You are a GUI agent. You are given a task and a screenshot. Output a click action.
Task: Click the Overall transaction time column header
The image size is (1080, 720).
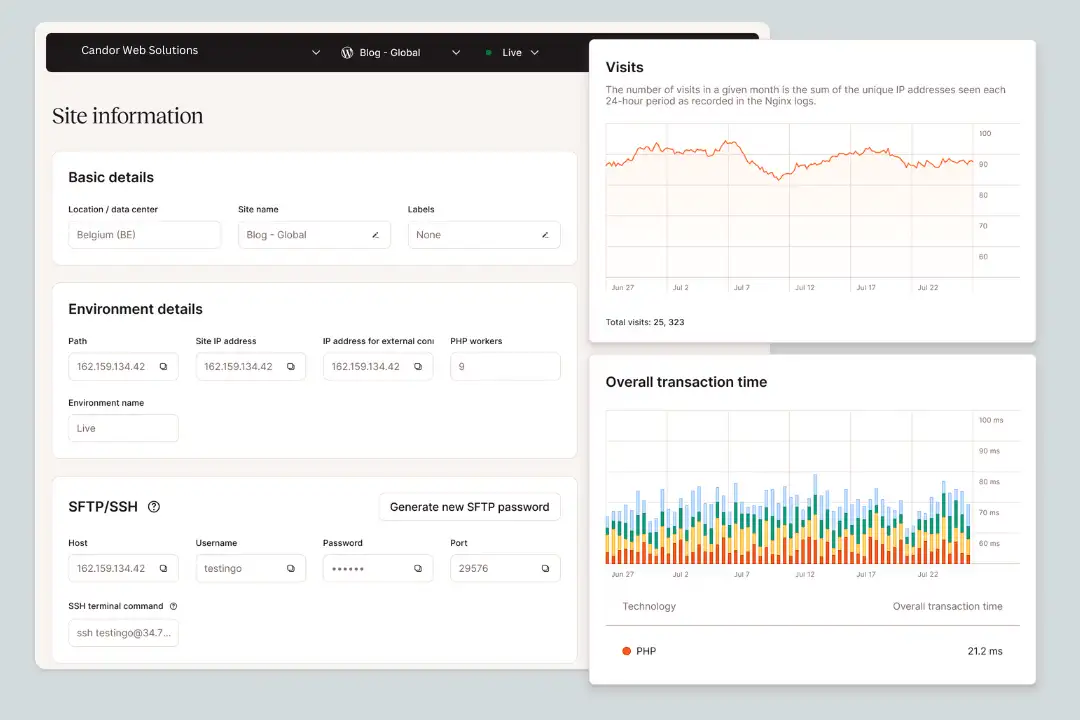coord(948,606)
